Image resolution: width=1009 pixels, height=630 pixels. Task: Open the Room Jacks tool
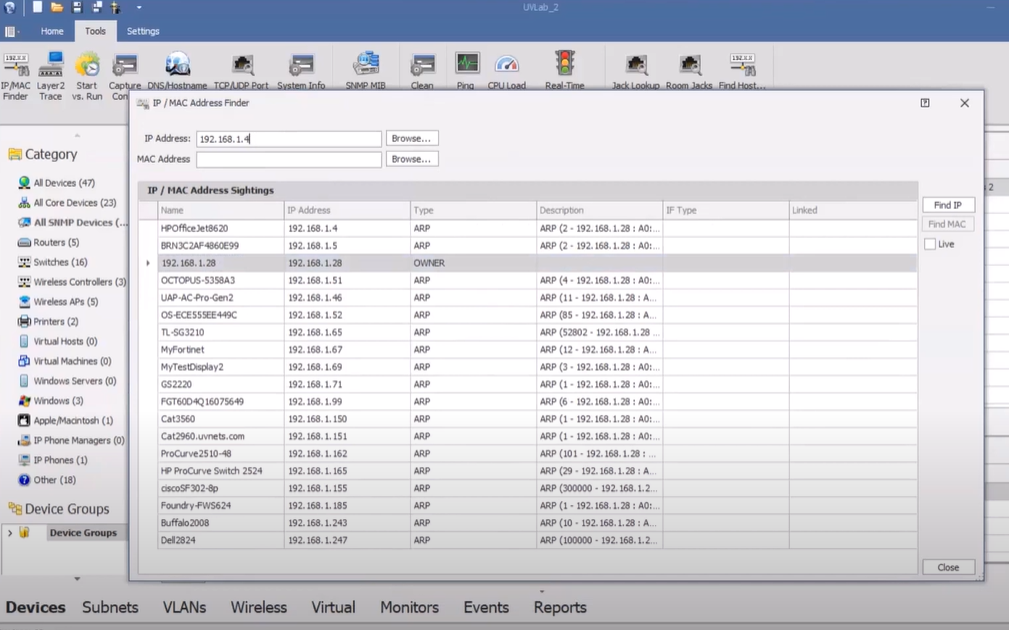tap(689, 71)
